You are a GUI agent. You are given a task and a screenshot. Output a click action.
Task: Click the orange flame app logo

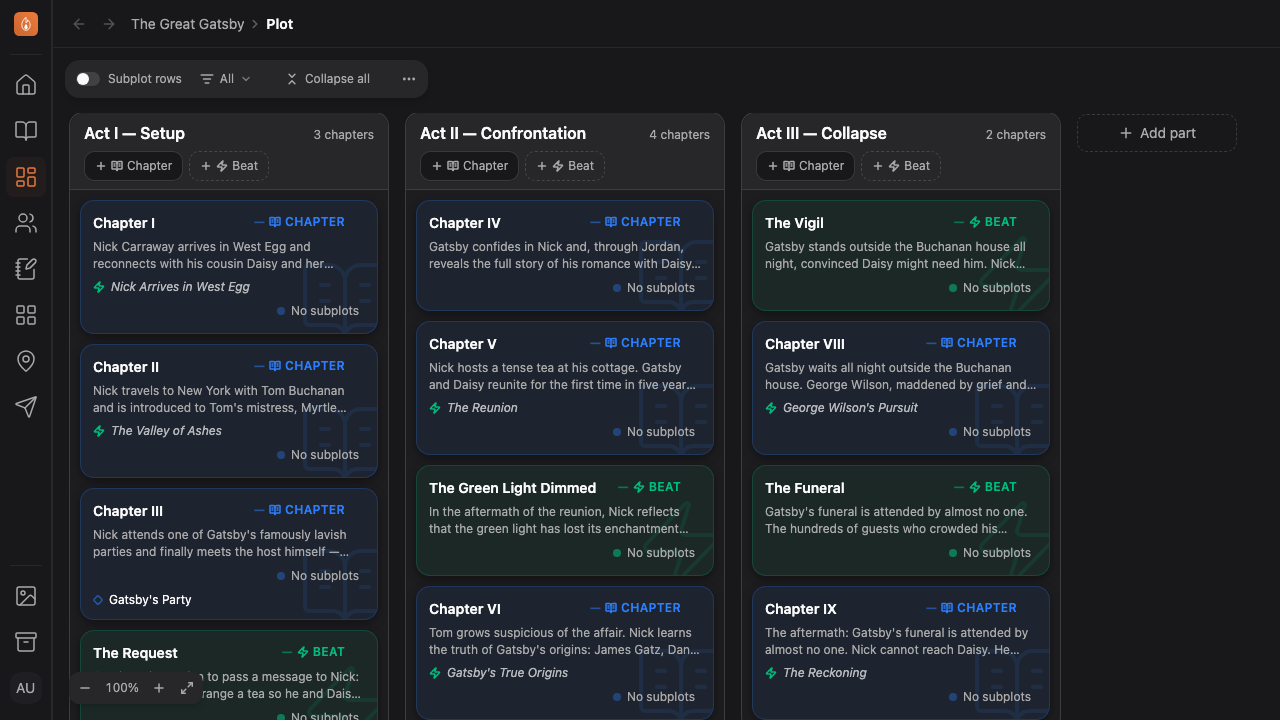click(x=26, y=24)
